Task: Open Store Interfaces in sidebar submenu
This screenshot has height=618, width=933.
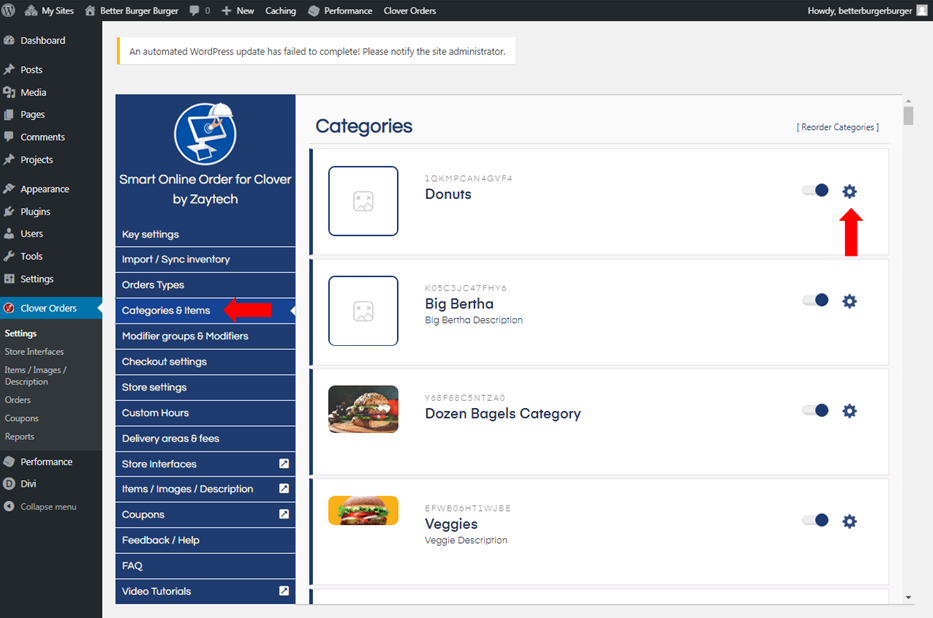Action: tap(34, 352)
